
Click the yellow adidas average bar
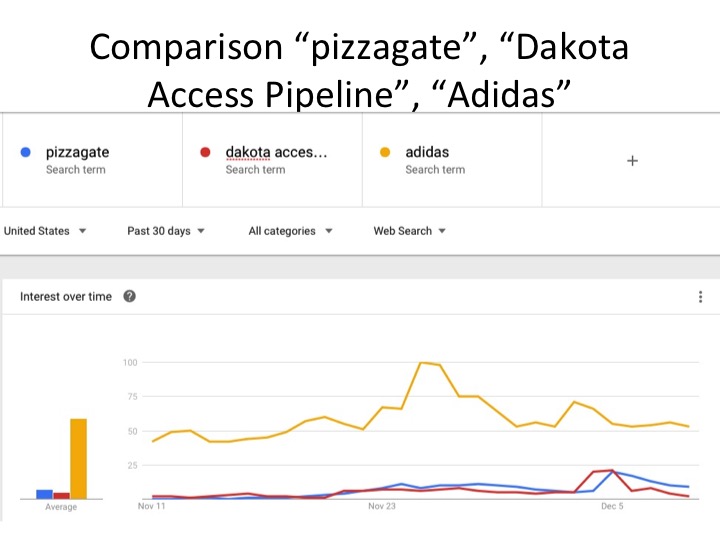coord(79,458)
